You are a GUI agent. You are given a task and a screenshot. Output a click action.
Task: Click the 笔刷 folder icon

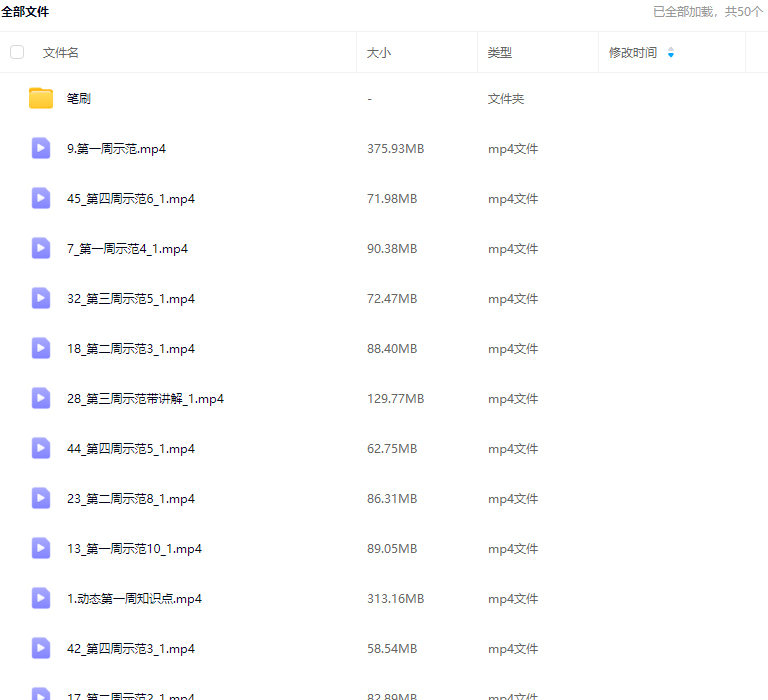click(x=41, y=98)
